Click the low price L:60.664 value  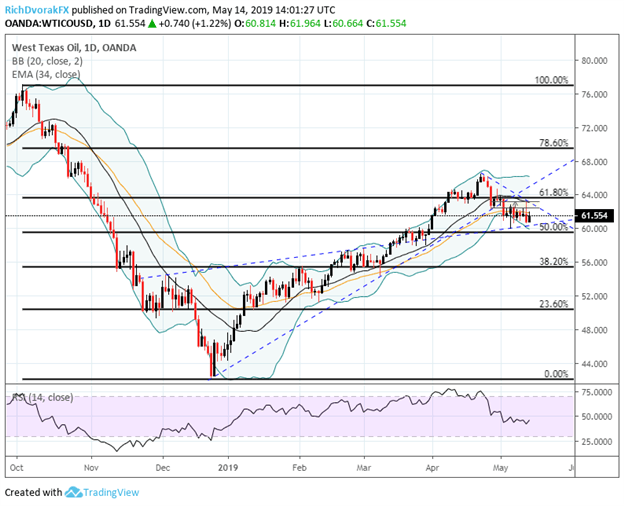(x=344, y=23)
